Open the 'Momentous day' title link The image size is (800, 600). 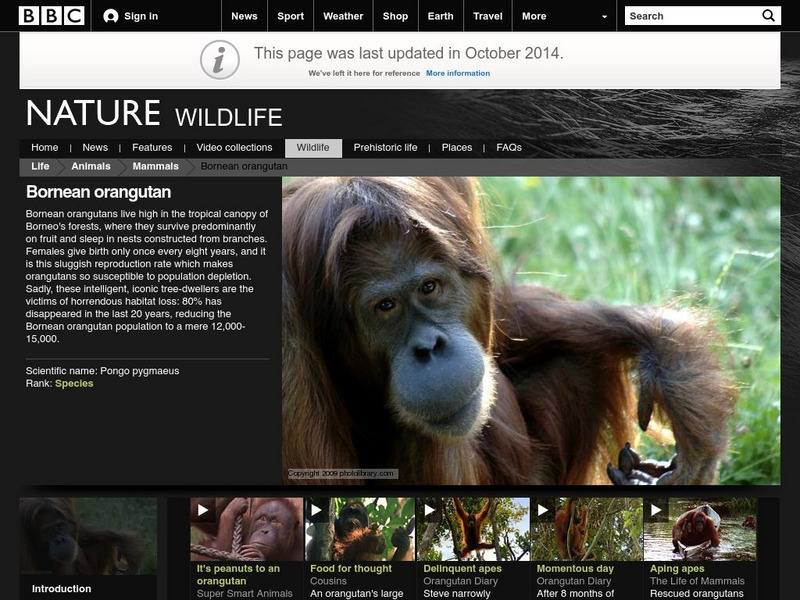tap(575, 568)
